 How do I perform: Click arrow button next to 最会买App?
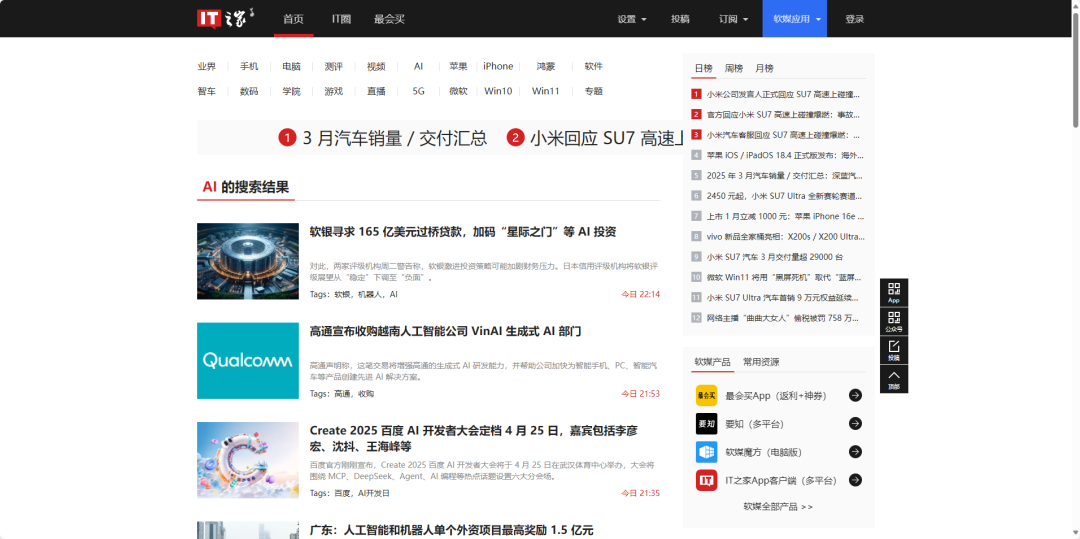coord(855,395)
